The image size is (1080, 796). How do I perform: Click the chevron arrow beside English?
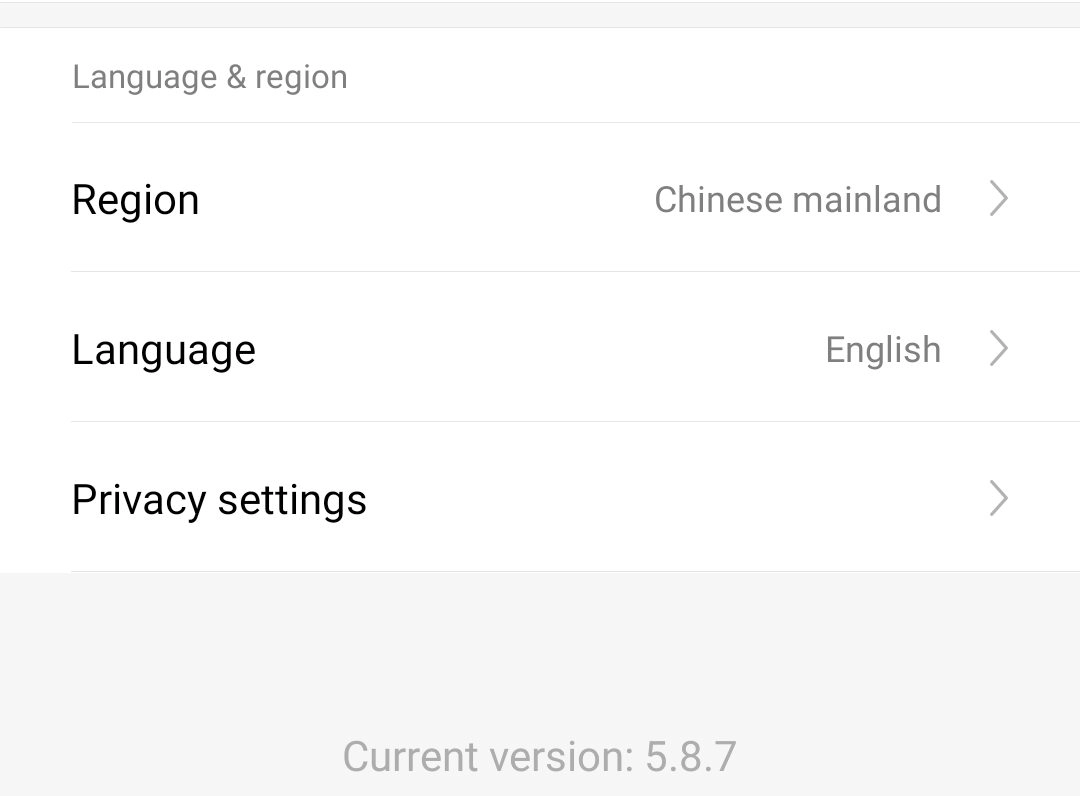tap(998, 349)
